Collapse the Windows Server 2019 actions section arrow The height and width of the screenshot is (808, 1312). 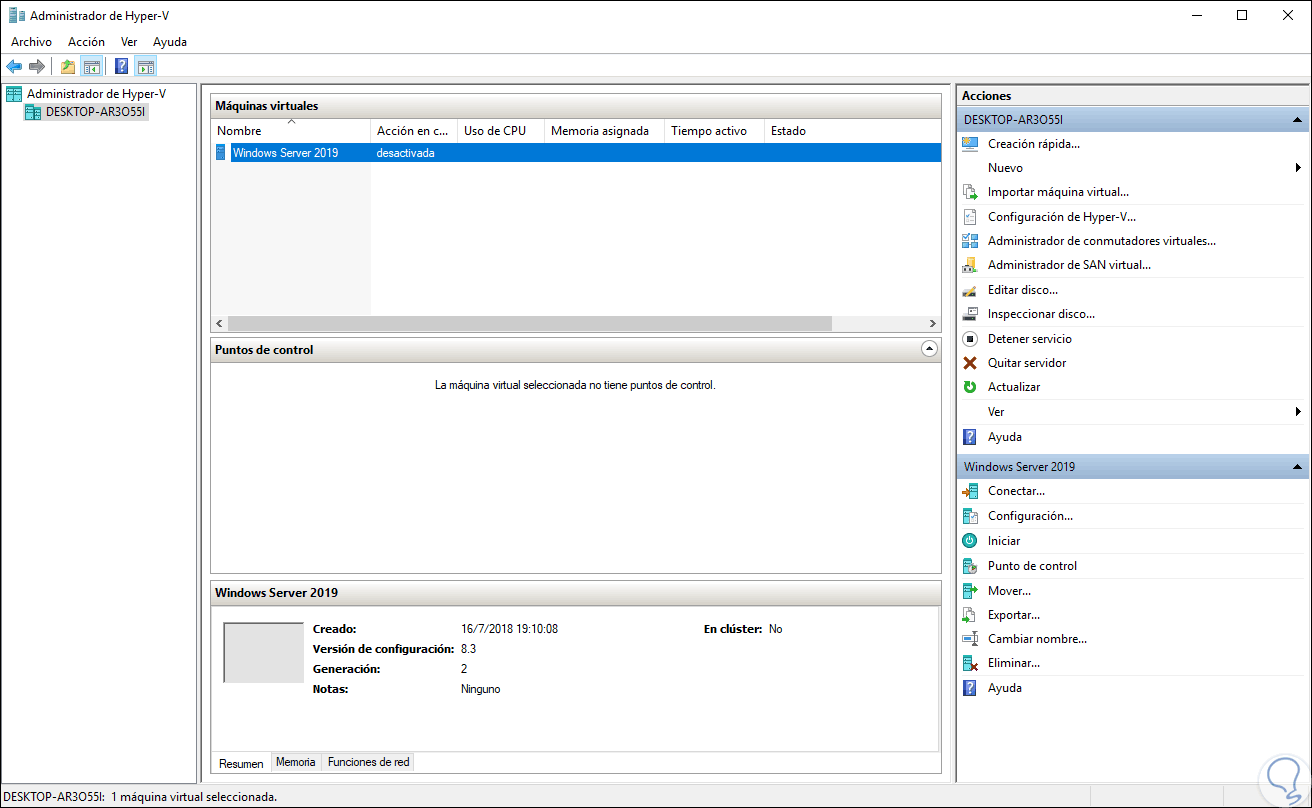tap(1297, 467)
